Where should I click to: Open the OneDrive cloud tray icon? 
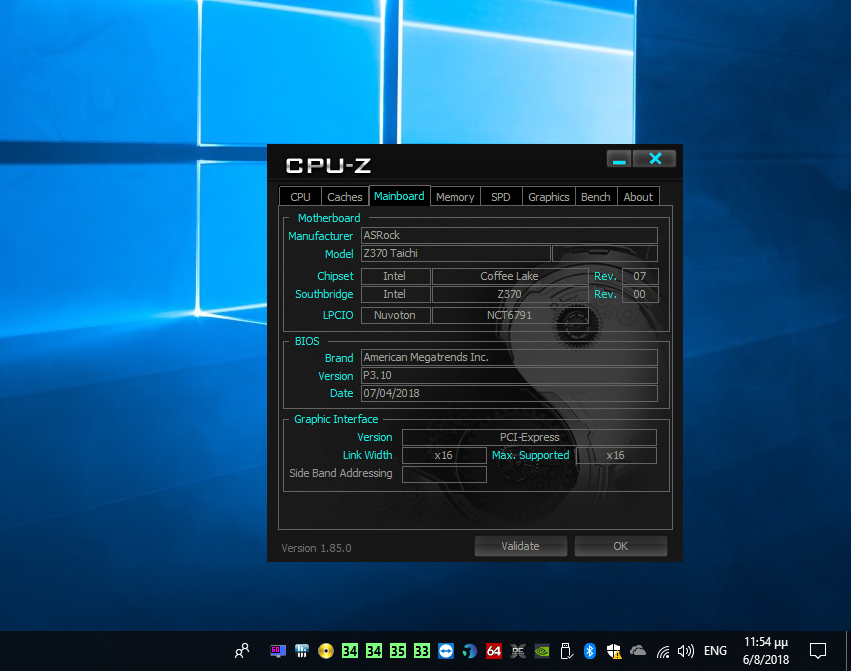638,650
